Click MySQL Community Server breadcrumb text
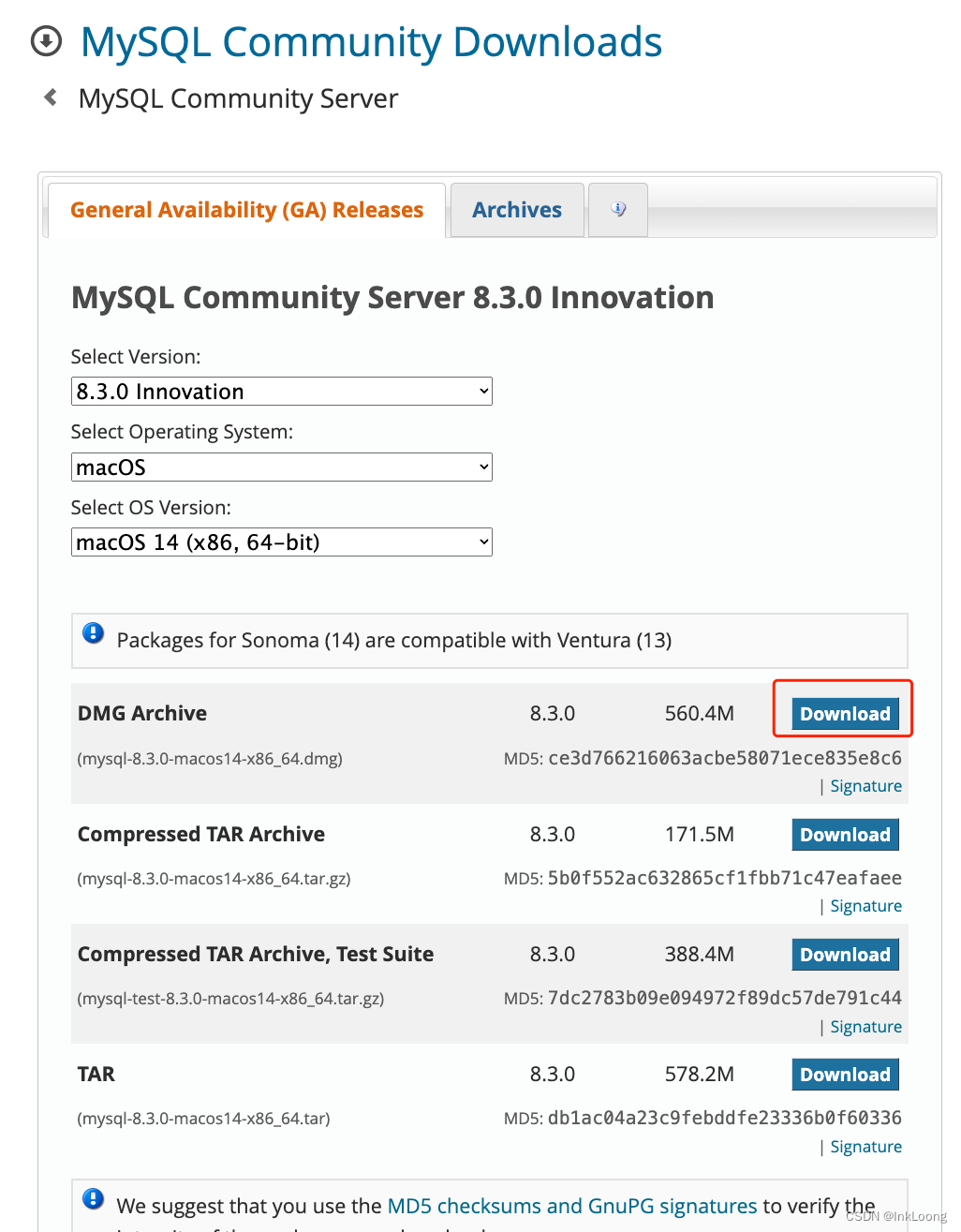Image resolution: width=961 pixels, height=1232 pixels. (x=239, y=98)
